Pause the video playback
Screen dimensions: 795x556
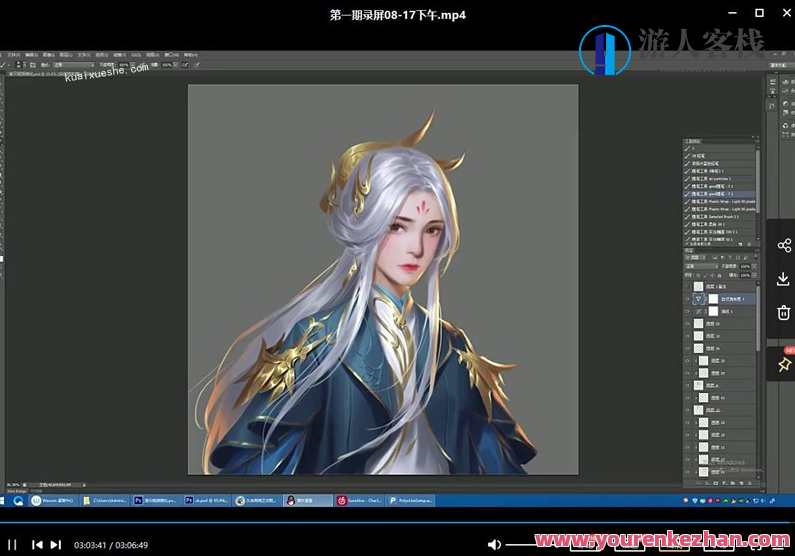coord(12,545)
